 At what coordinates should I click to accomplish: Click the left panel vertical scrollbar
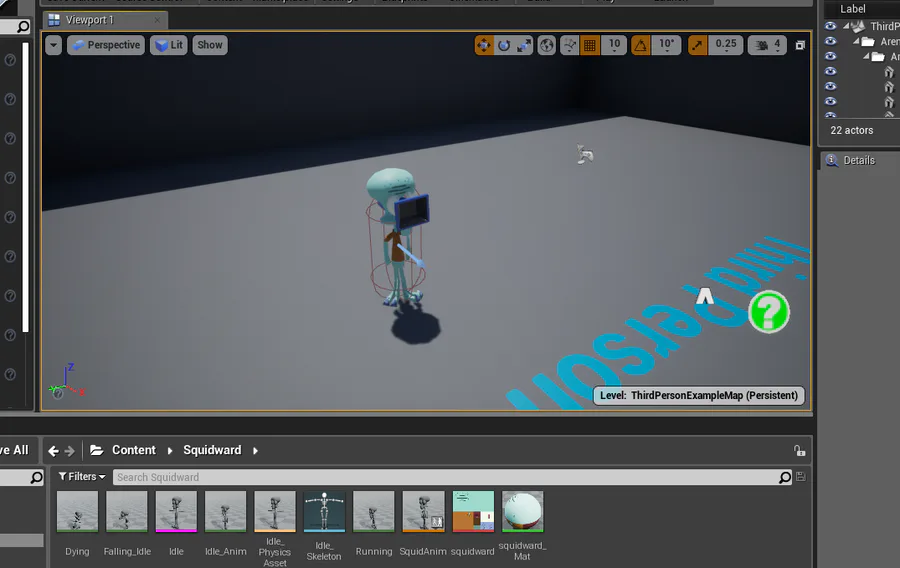(25, 187)
